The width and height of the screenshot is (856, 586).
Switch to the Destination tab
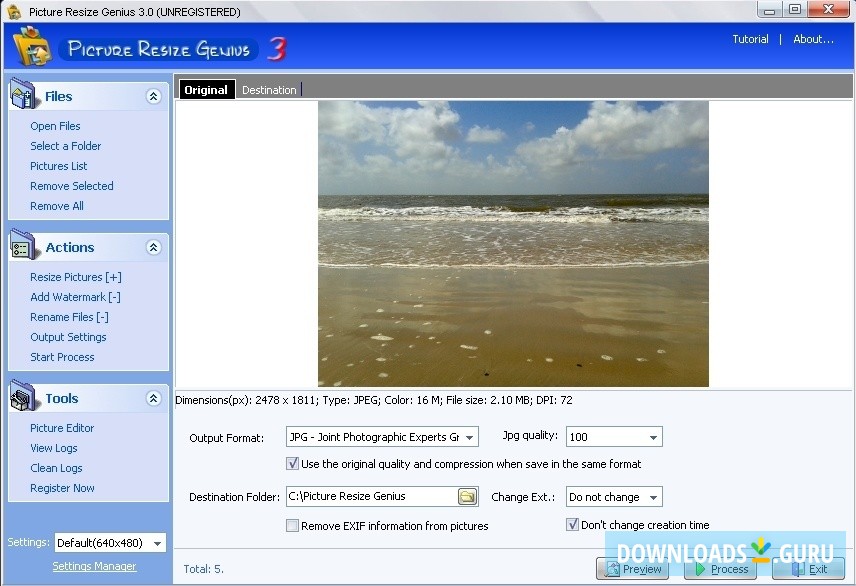click(268, 89)
